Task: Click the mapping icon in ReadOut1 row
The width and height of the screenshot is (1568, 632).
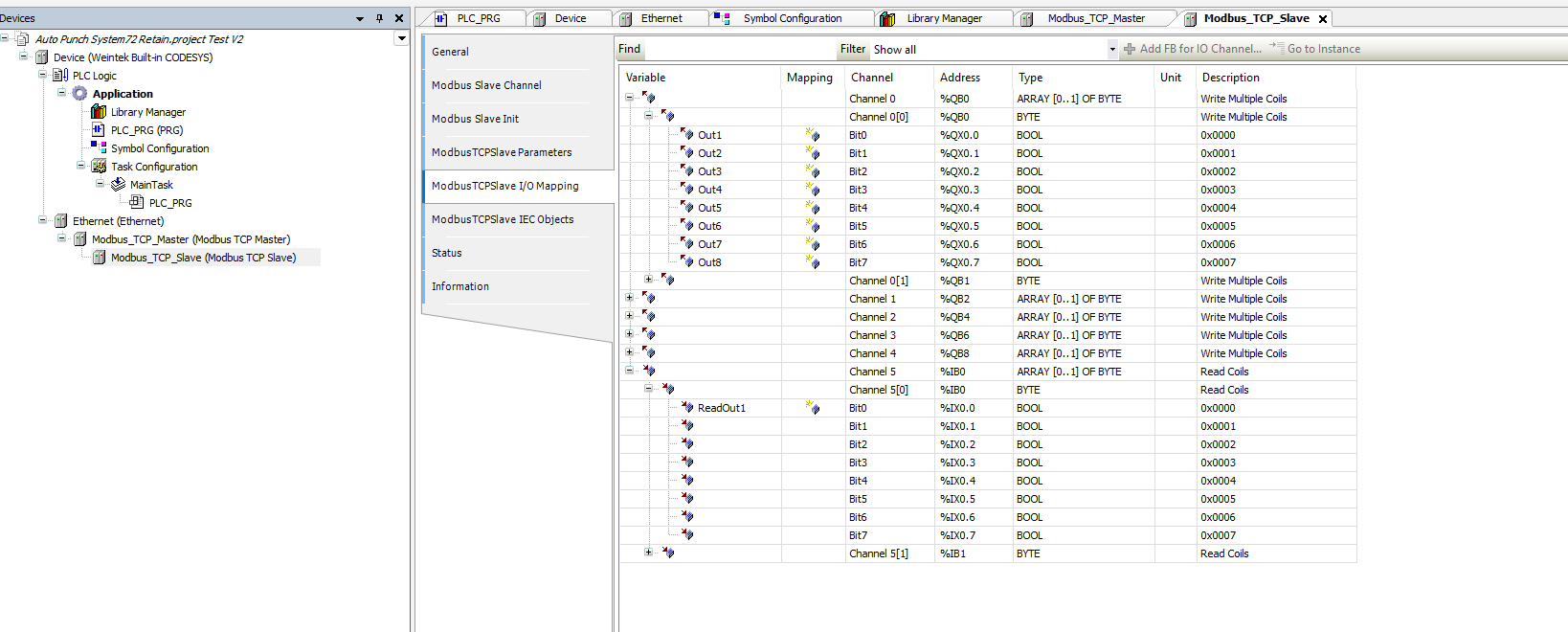Action: pos(813,408)
